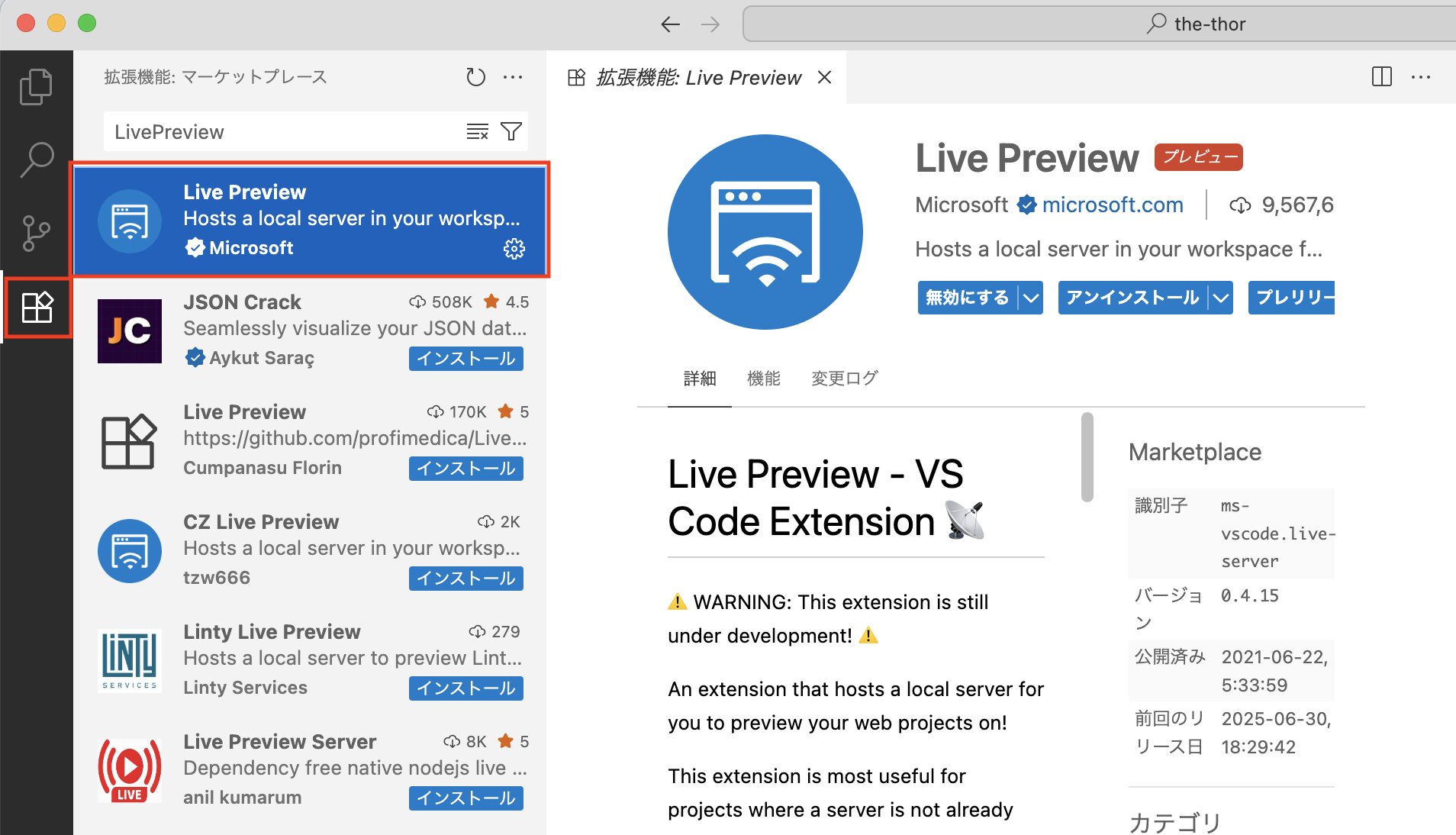Click Linty Live Preview extension title

click(272, 632)
